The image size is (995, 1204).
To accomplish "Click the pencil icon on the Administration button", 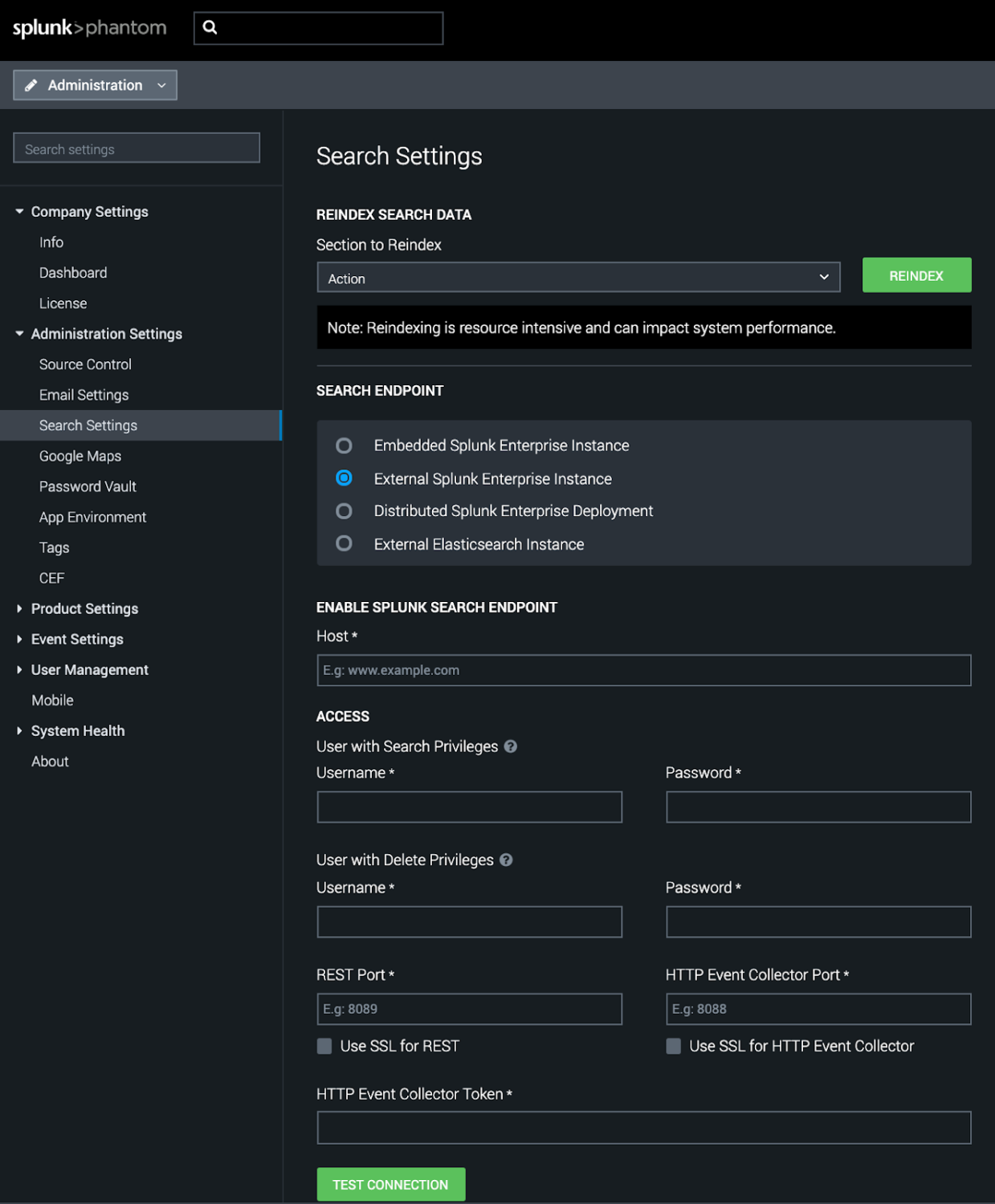I will click(32, 84).
